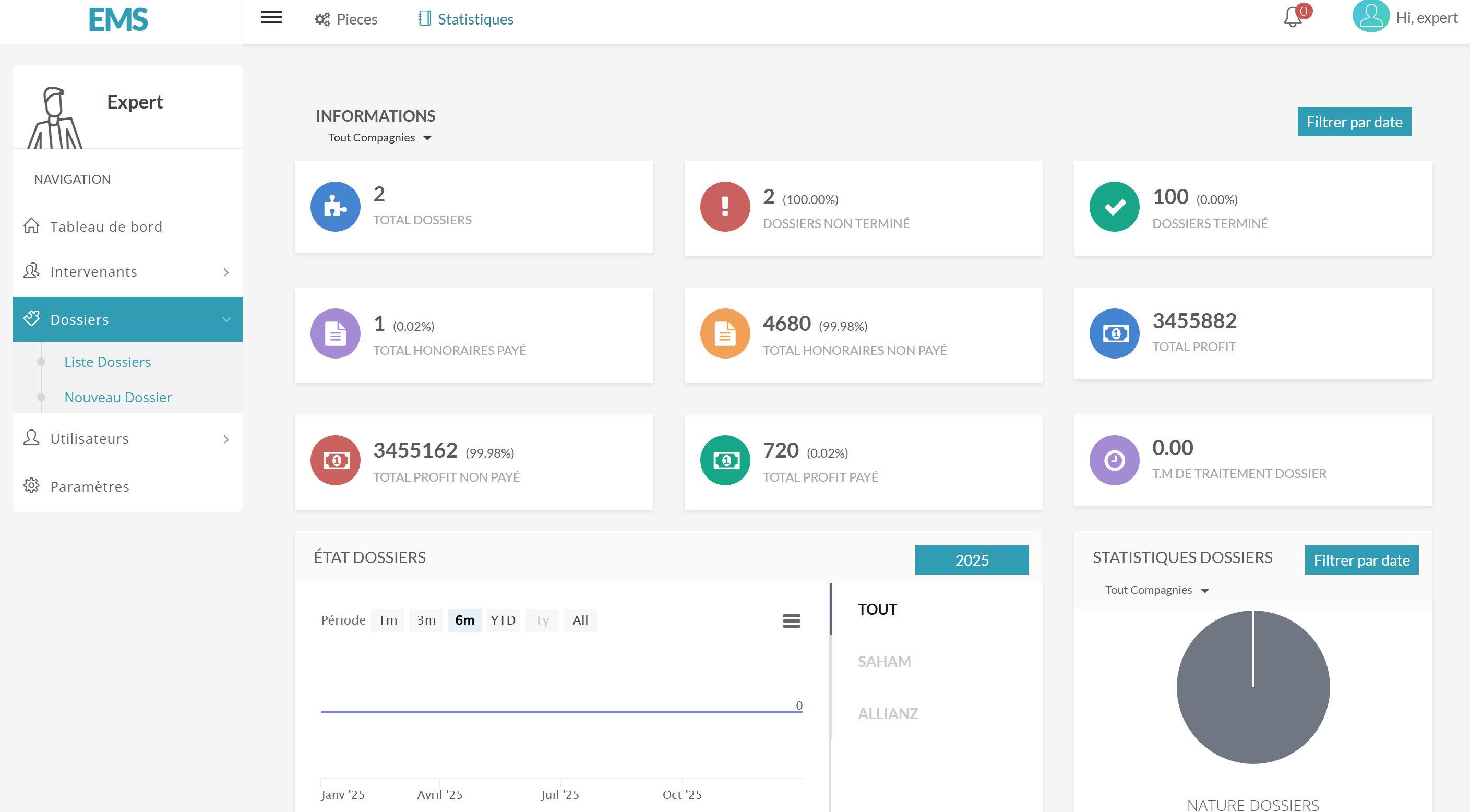Click the 2025 year button
The width and height of the screenshot is (1470, 812).
point(971,560)
